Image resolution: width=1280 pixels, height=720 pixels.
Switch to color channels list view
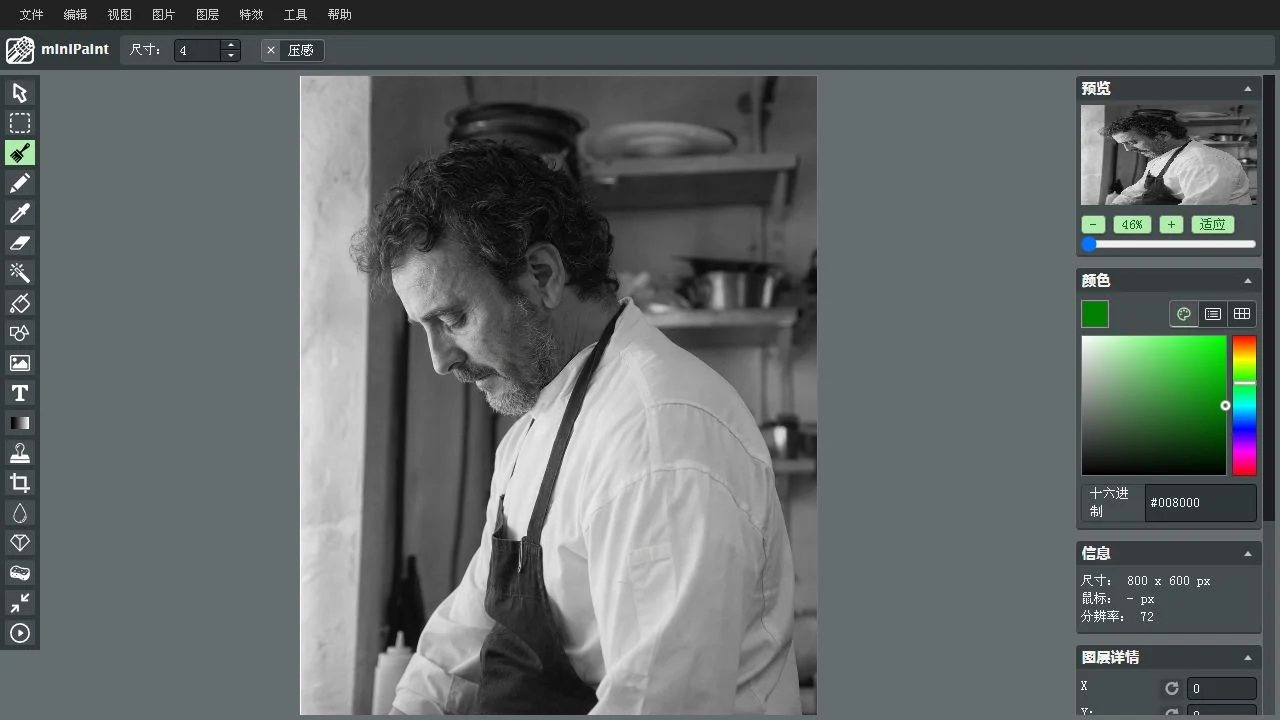click(x=1213, y=314)
